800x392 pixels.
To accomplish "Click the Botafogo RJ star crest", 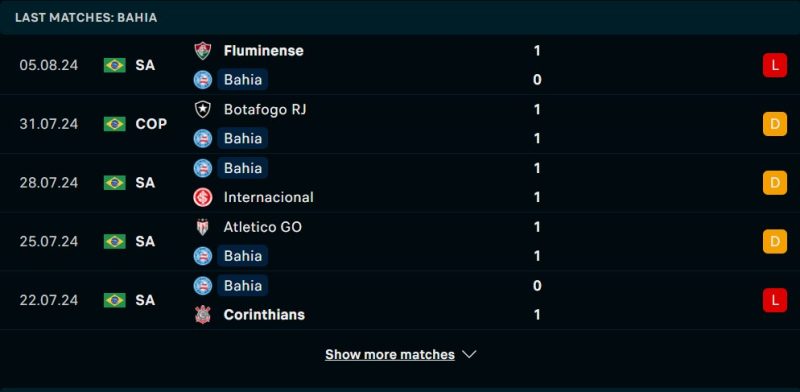I will (x=203, y=109).
